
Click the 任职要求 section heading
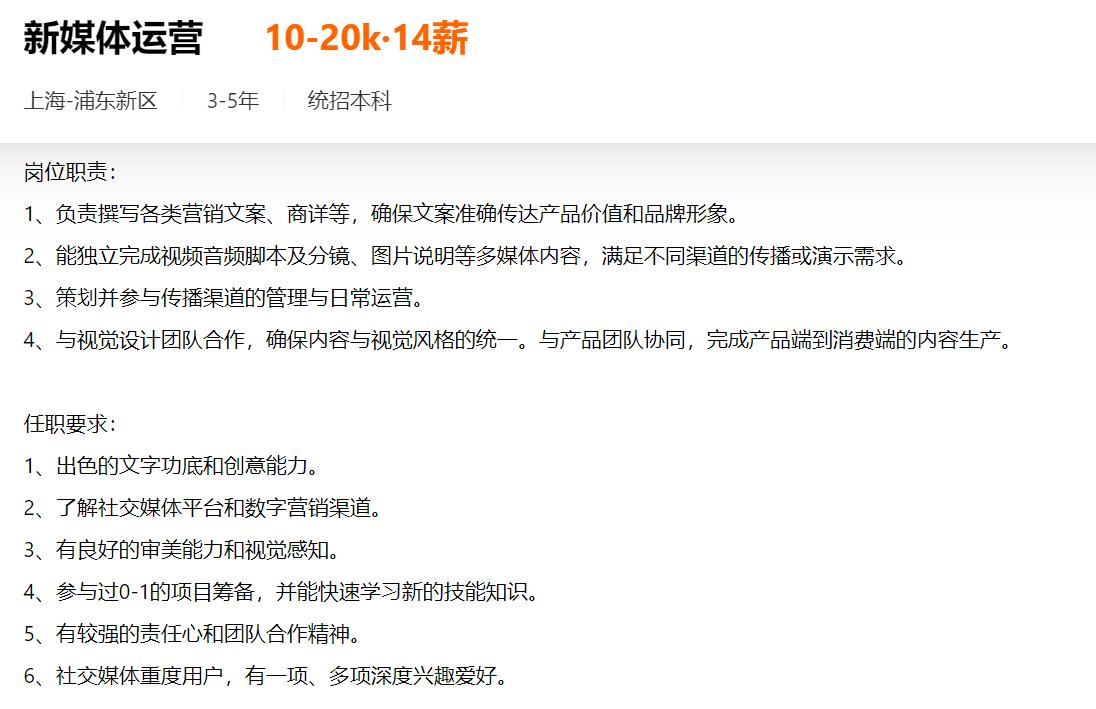70,424
